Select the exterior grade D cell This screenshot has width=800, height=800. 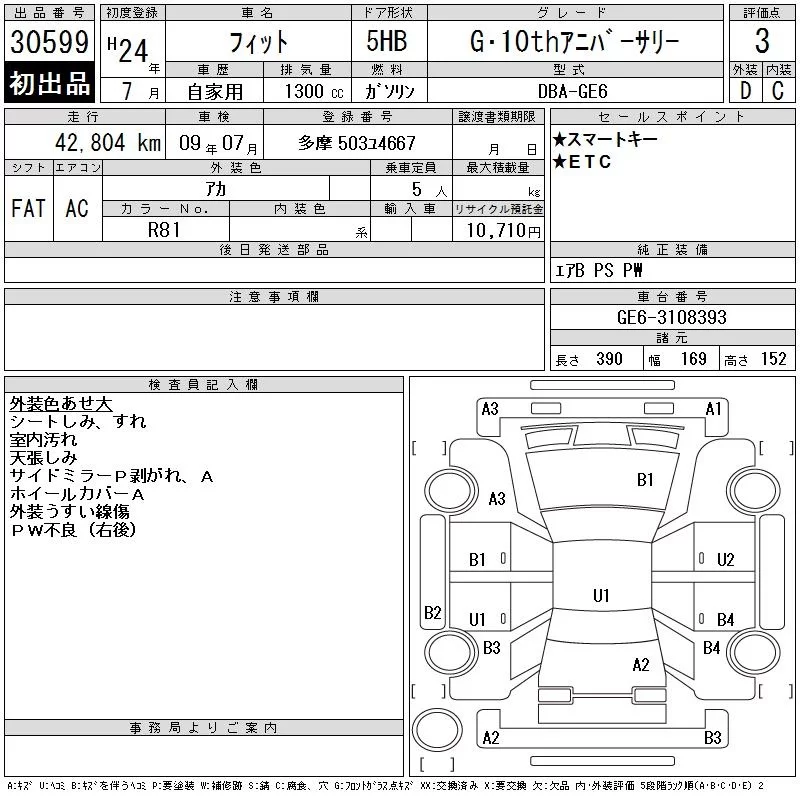coord(745,90)
